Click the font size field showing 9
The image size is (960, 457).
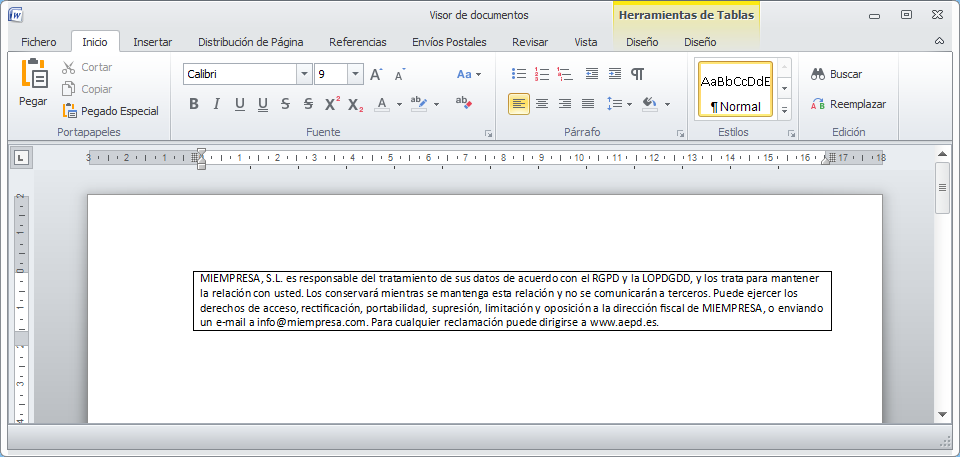click(x=331, y=75)
